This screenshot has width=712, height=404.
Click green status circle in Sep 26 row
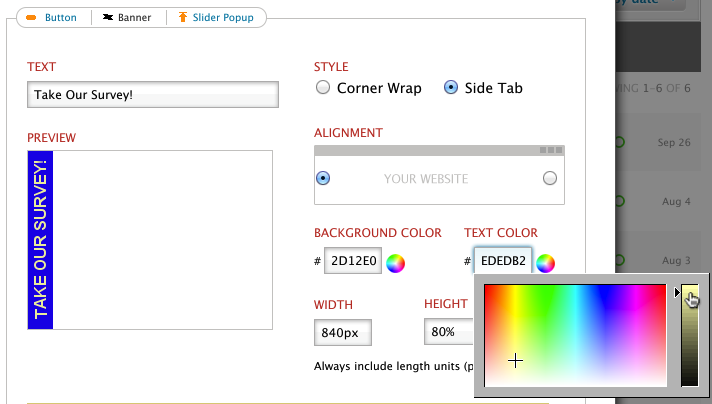pos(619,143)
